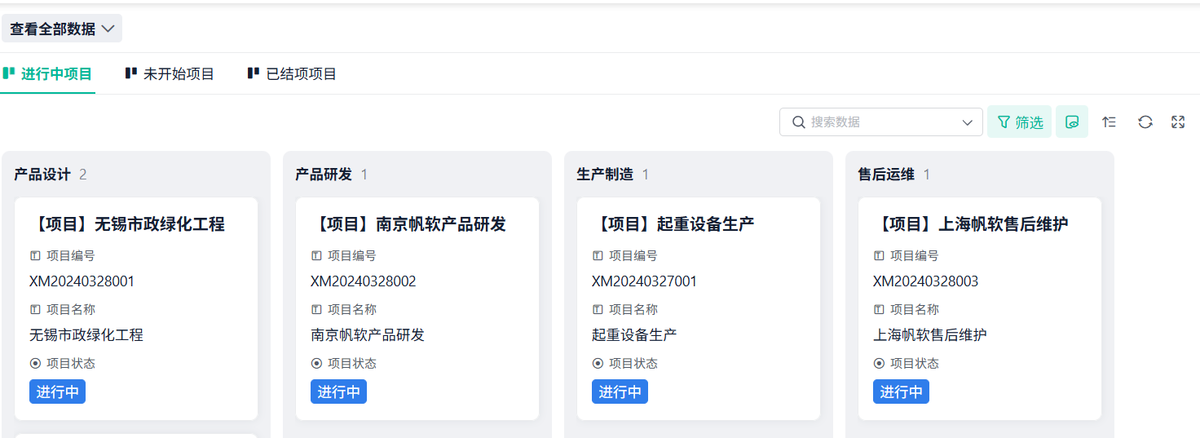The image size is (1200, 438).
Task: Click the kanban icon beside 已结项项目
Action: click(x=253, y=73)
